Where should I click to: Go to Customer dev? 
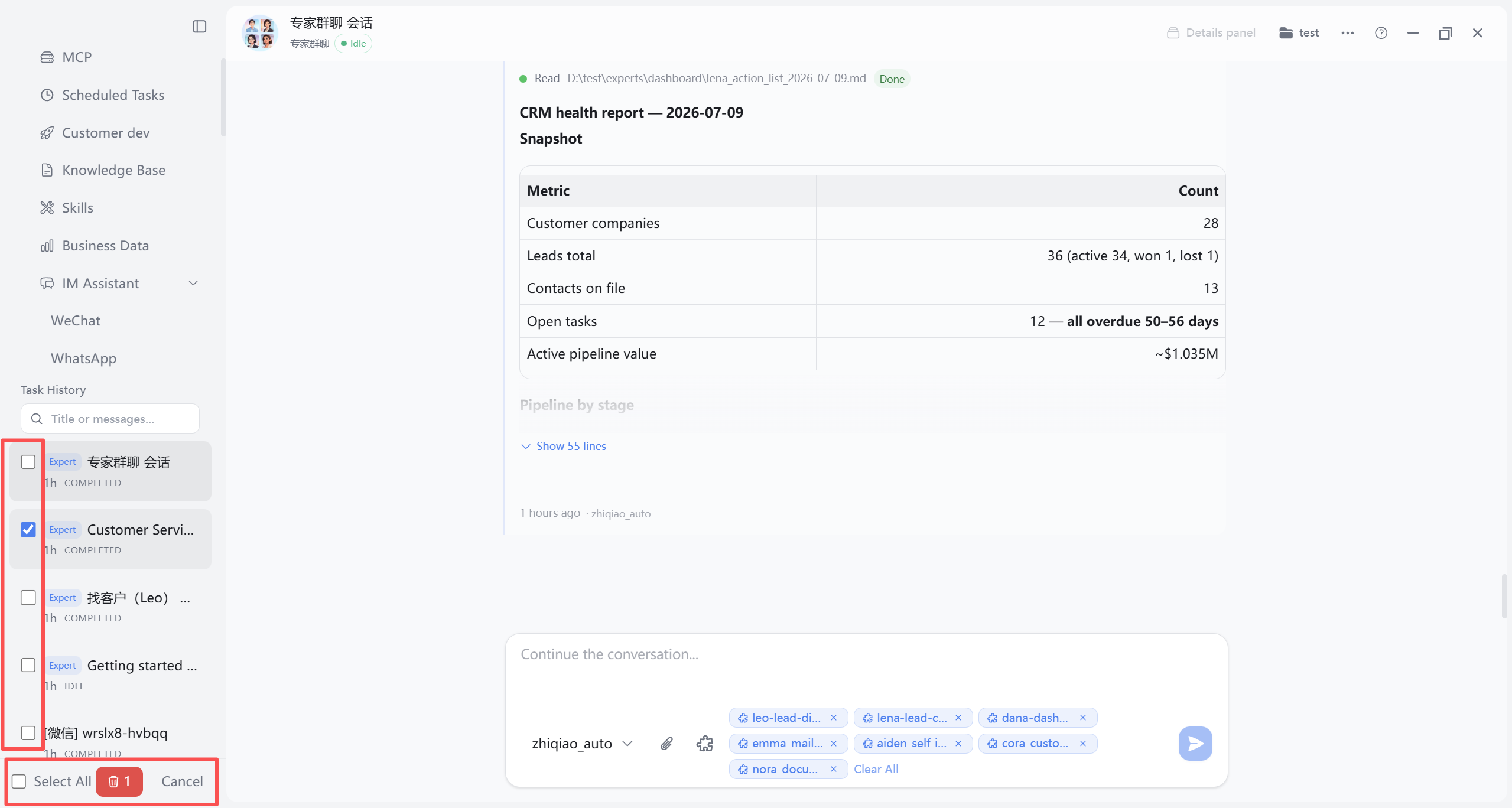95,133
